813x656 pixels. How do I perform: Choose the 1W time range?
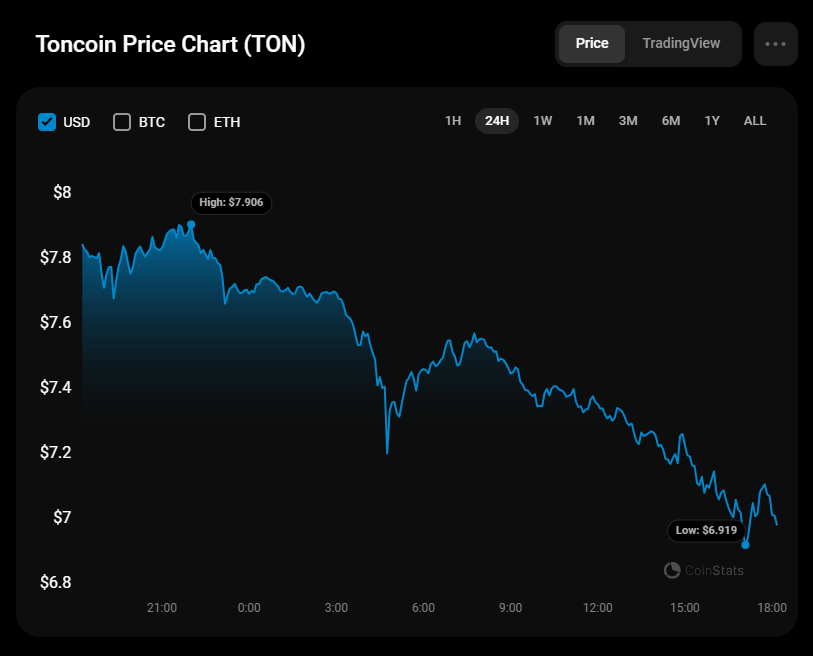543,121
